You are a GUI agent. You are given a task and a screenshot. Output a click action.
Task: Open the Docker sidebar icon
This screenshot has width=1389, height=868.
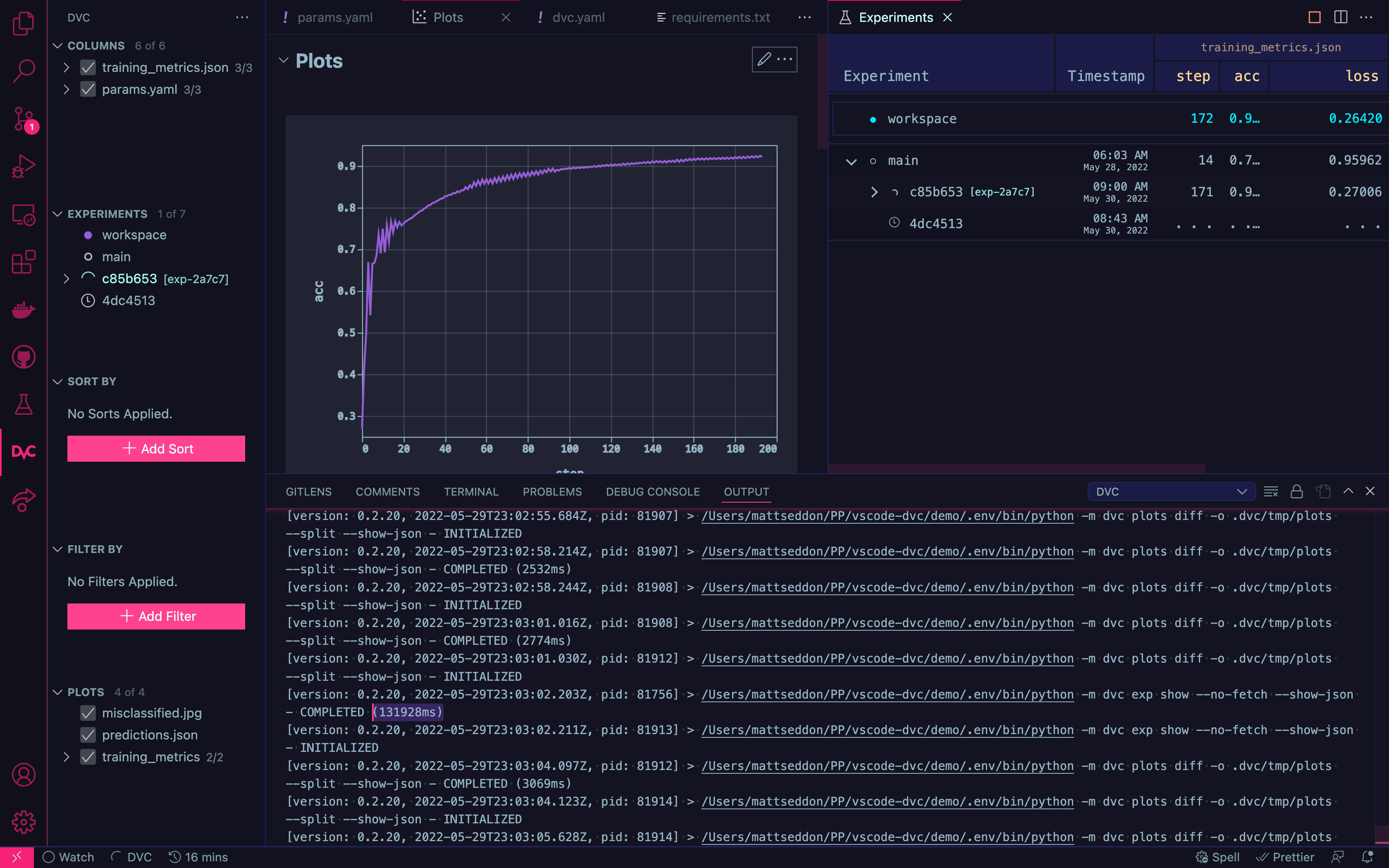click(x=24, y=310)
